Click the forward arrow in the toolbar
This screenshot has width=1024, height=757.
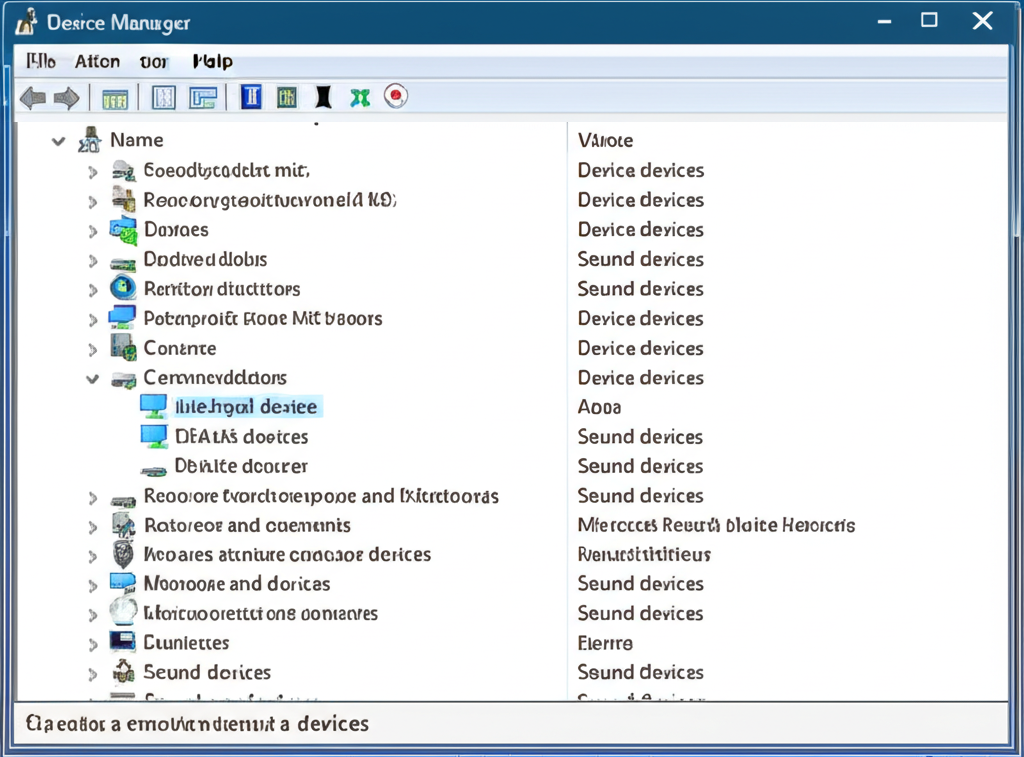point(67,98)
